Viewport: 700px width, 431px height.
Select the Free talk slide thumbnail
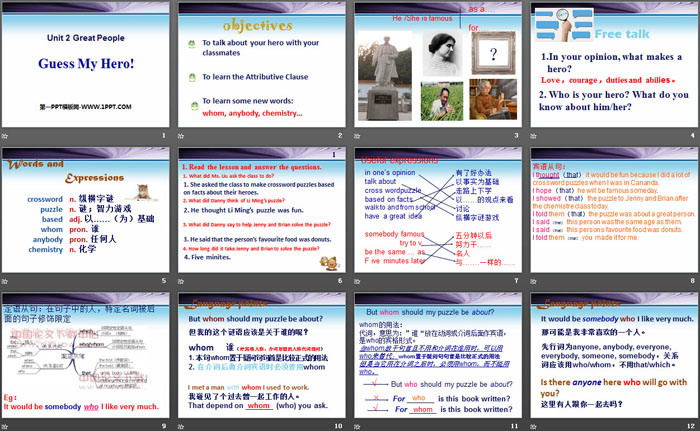click(x=614, y=65)
